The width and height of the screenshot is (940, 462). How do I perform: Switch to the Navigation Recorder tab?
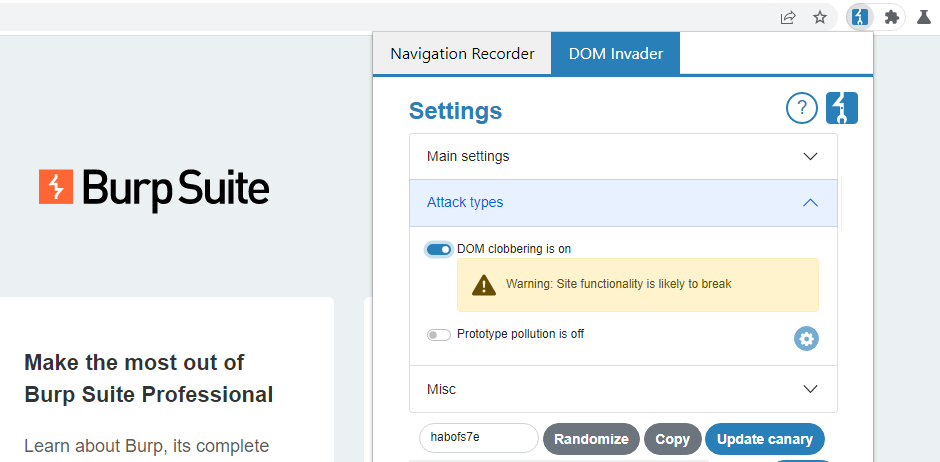[462, 54]
